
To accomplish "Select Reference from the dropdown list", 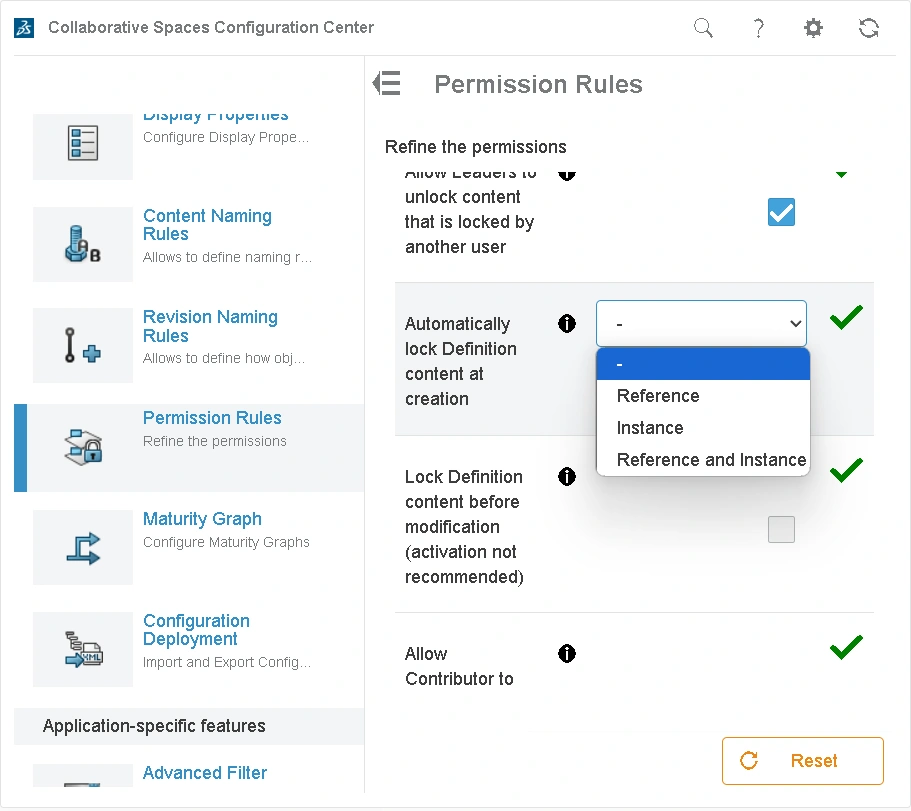I will [658, 396].
